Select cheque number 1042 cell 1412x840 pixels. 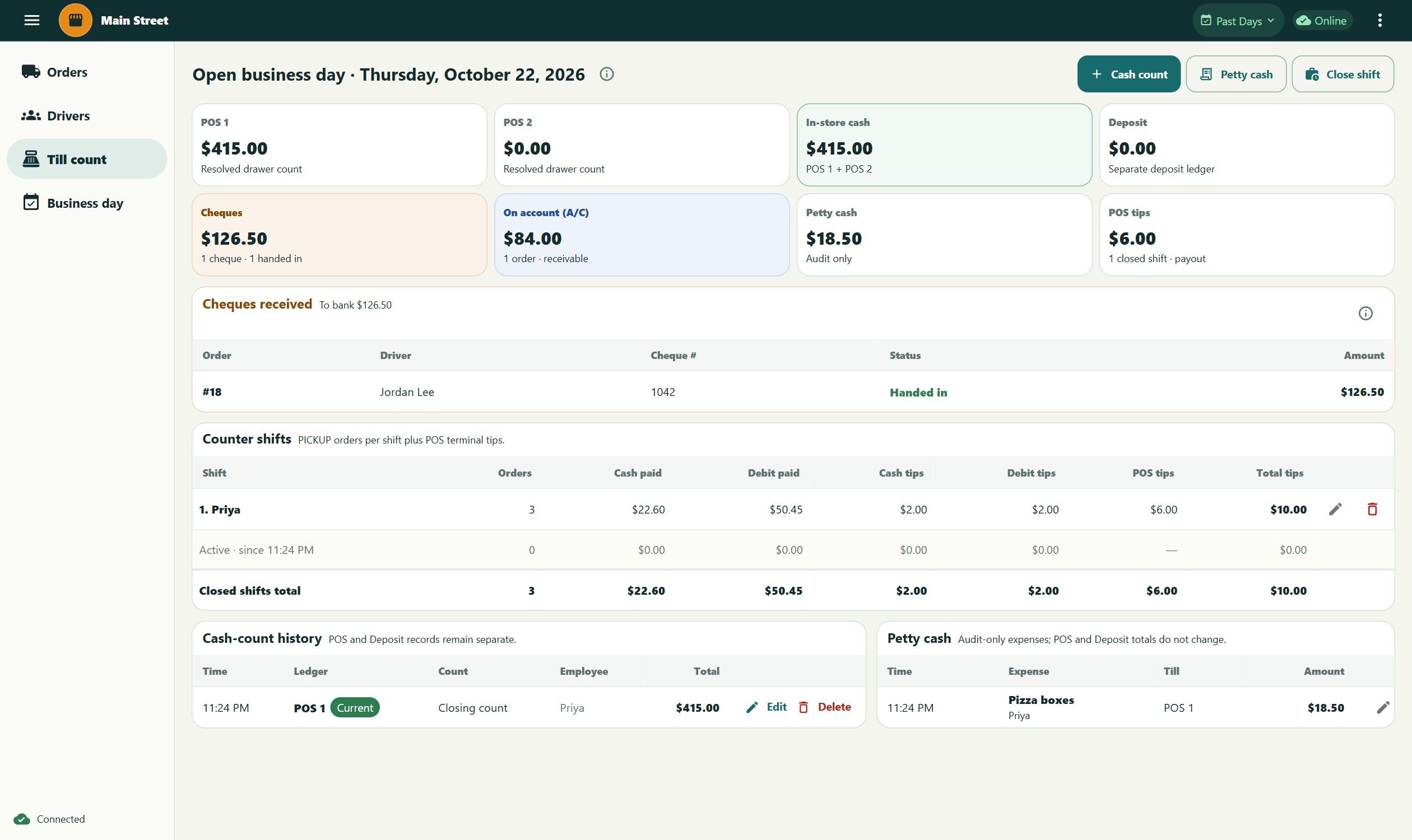(663, 391)
